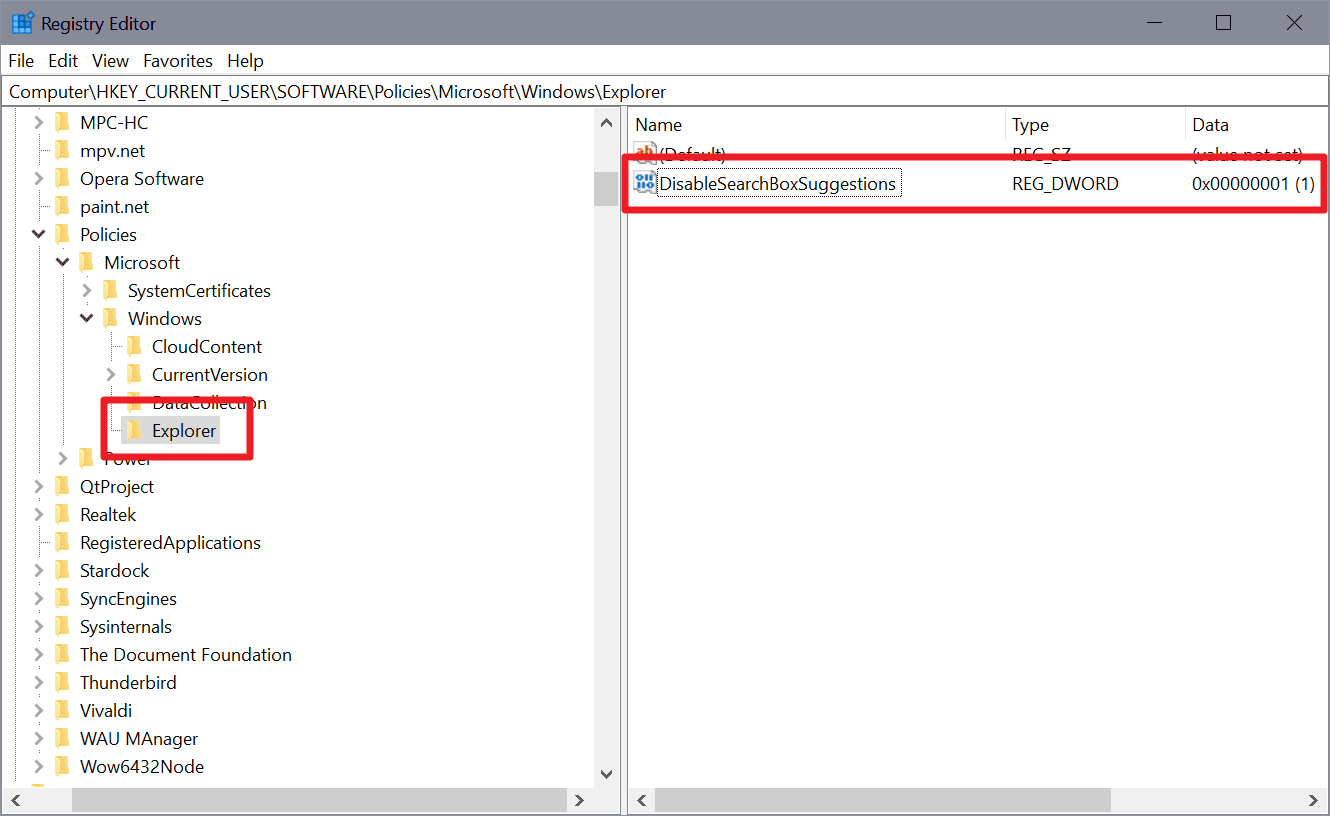Image resolution: width=1330 pixels, height=816 pixels.
Task: Open the View menu
Action: tap(111, 61)
